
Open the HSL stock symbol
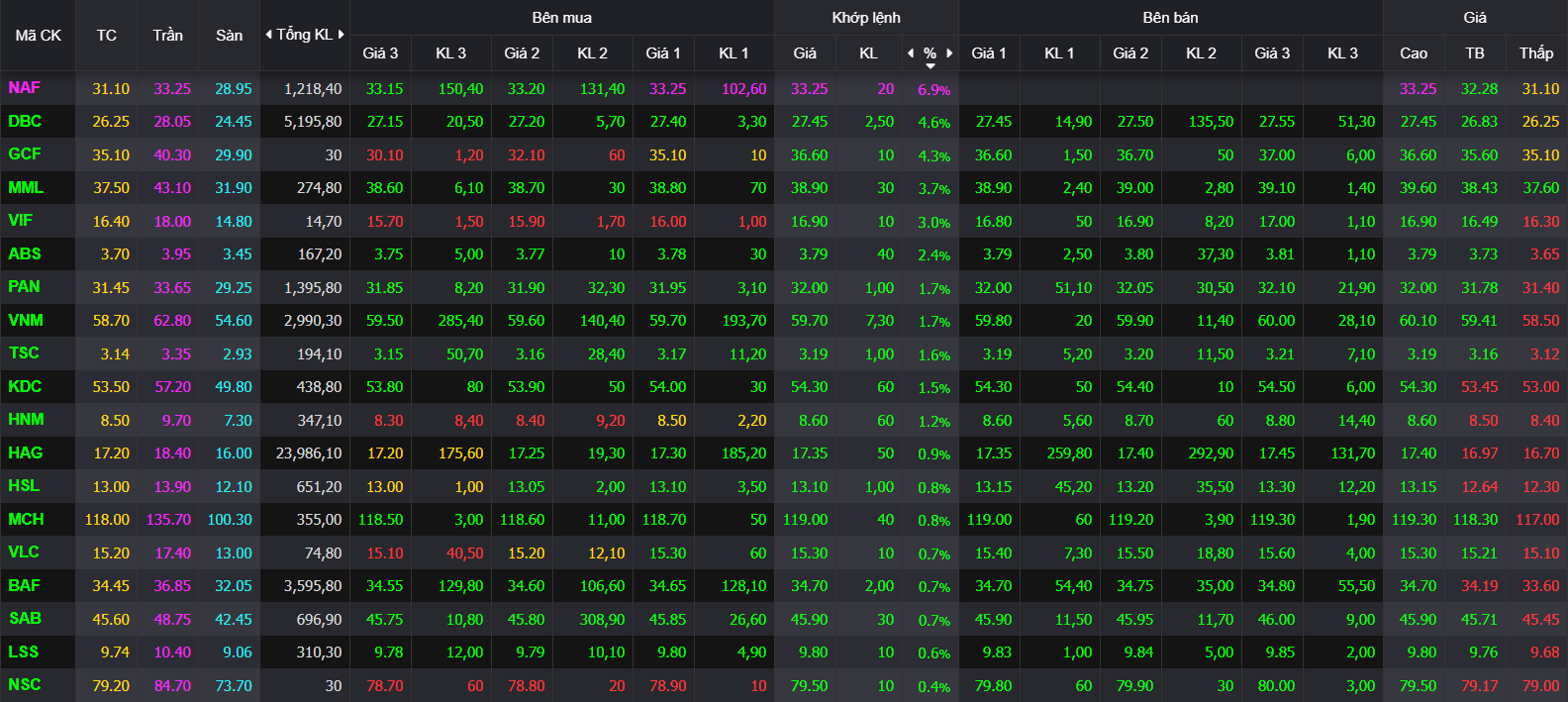tap(24, 486)
